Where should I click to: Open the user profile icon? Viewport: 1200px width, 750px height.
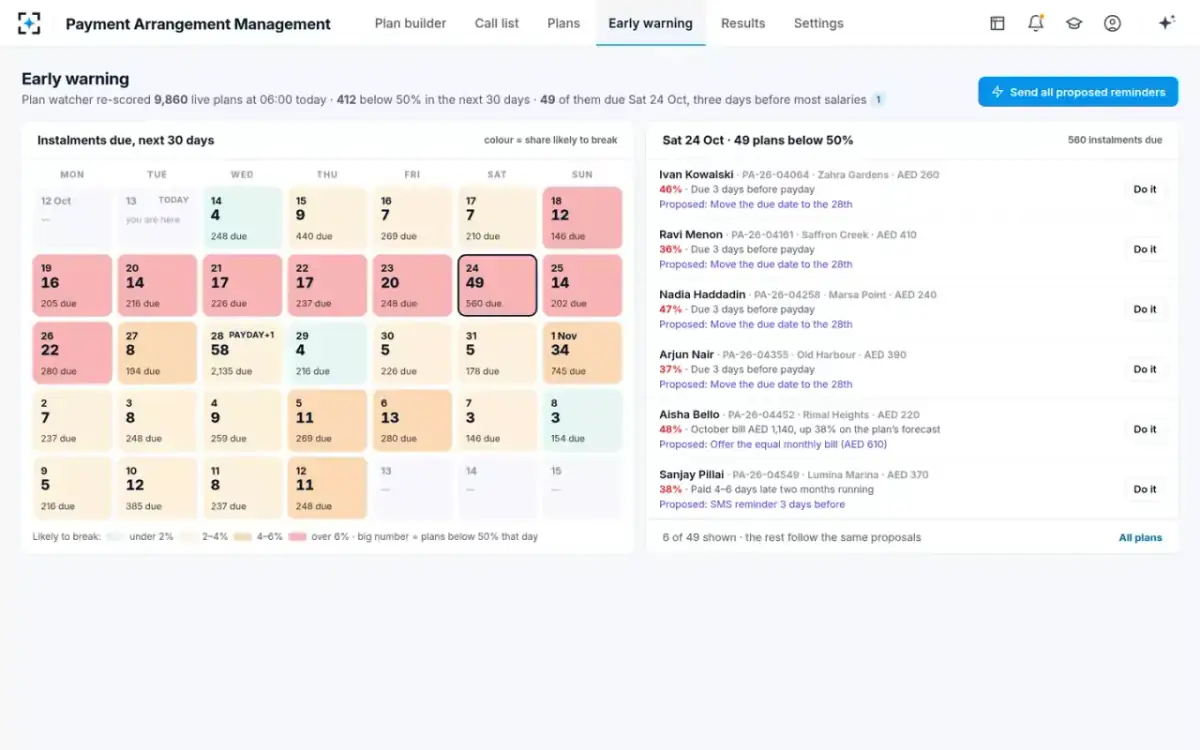[x=1112, y=23]
